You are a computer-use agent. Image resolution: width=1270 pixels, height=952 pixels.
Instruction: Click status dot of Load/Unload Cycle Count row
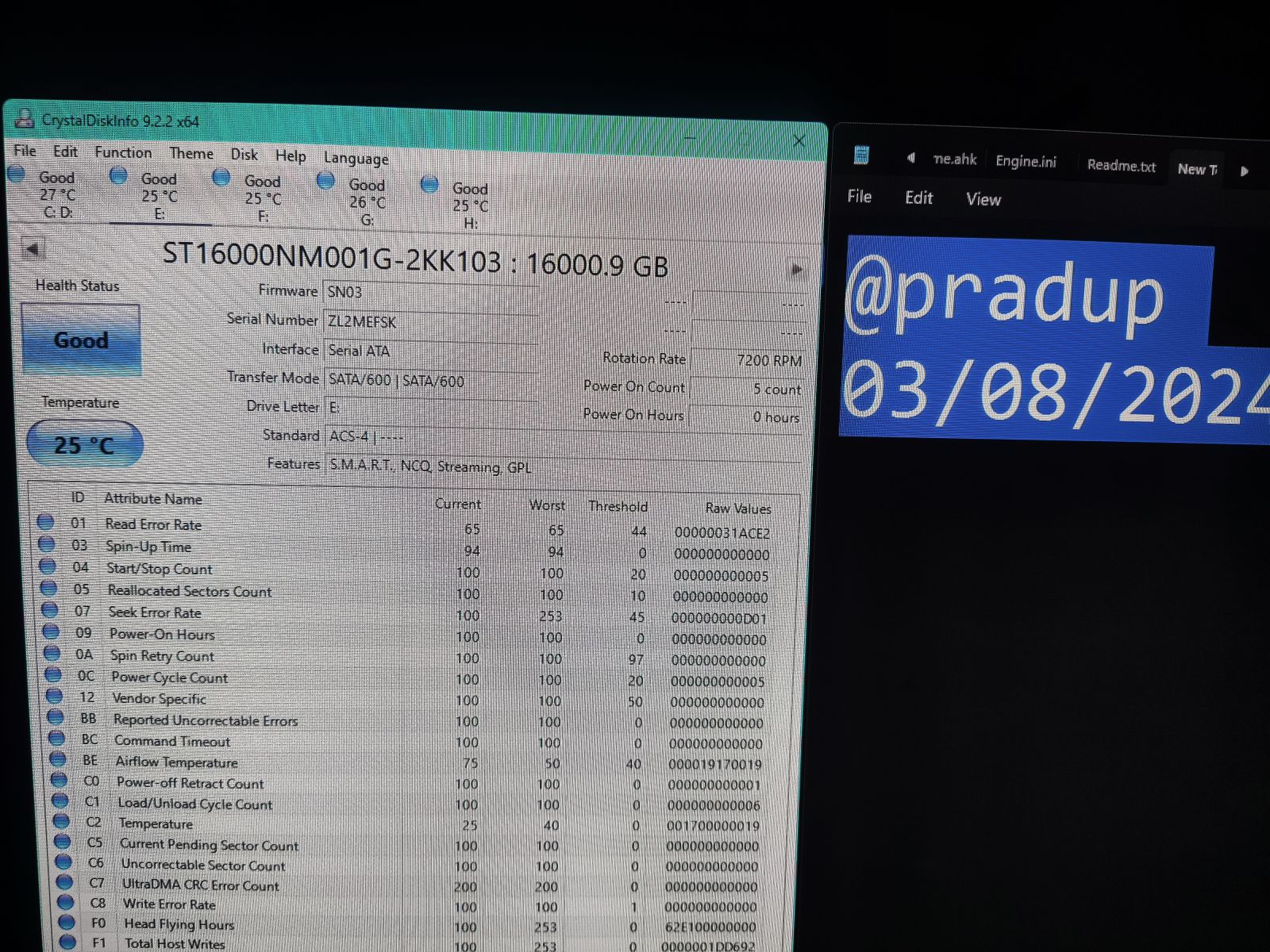click(x=60, y=800)
